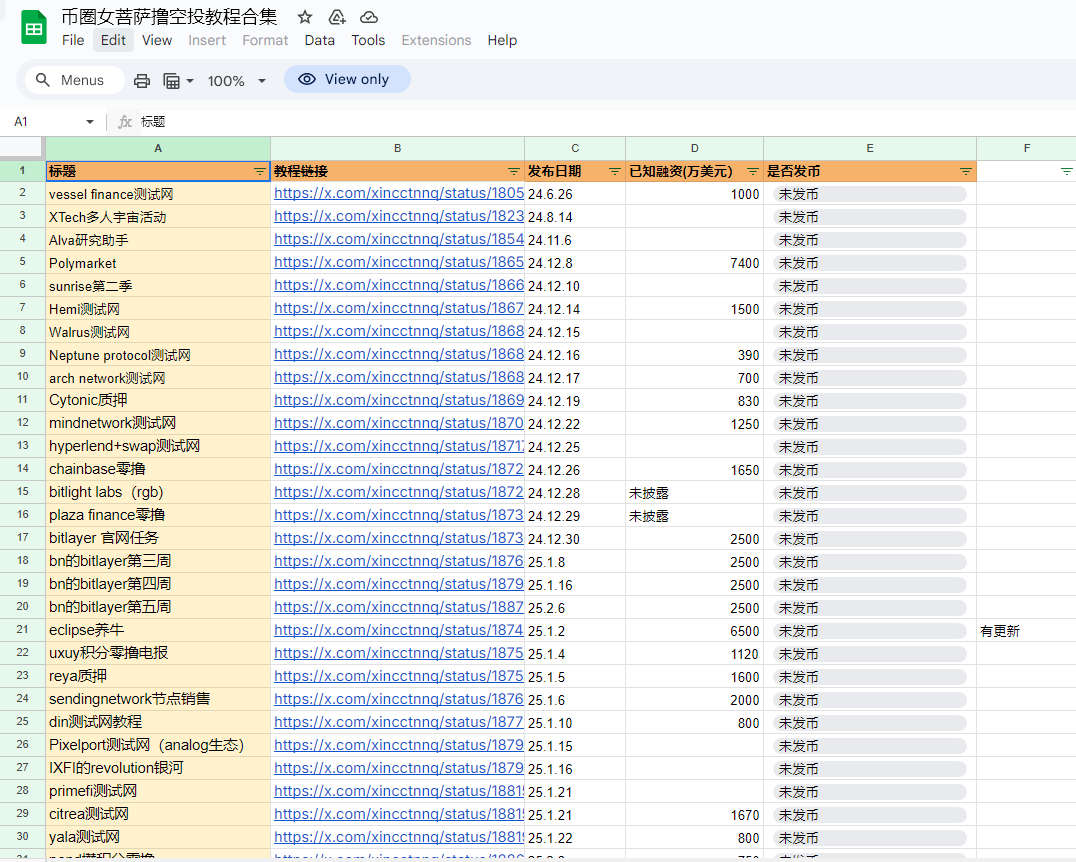Open 未发币 dropdown chip for citrea测试网 row
Image resolution: width=1076 pixels, height=862 pixels.
[x=869, y=815]
